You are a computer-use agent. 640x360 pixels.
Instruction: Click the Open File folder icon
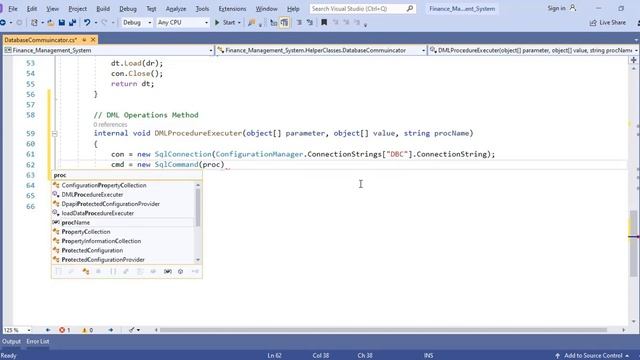[x=51, y=23]
